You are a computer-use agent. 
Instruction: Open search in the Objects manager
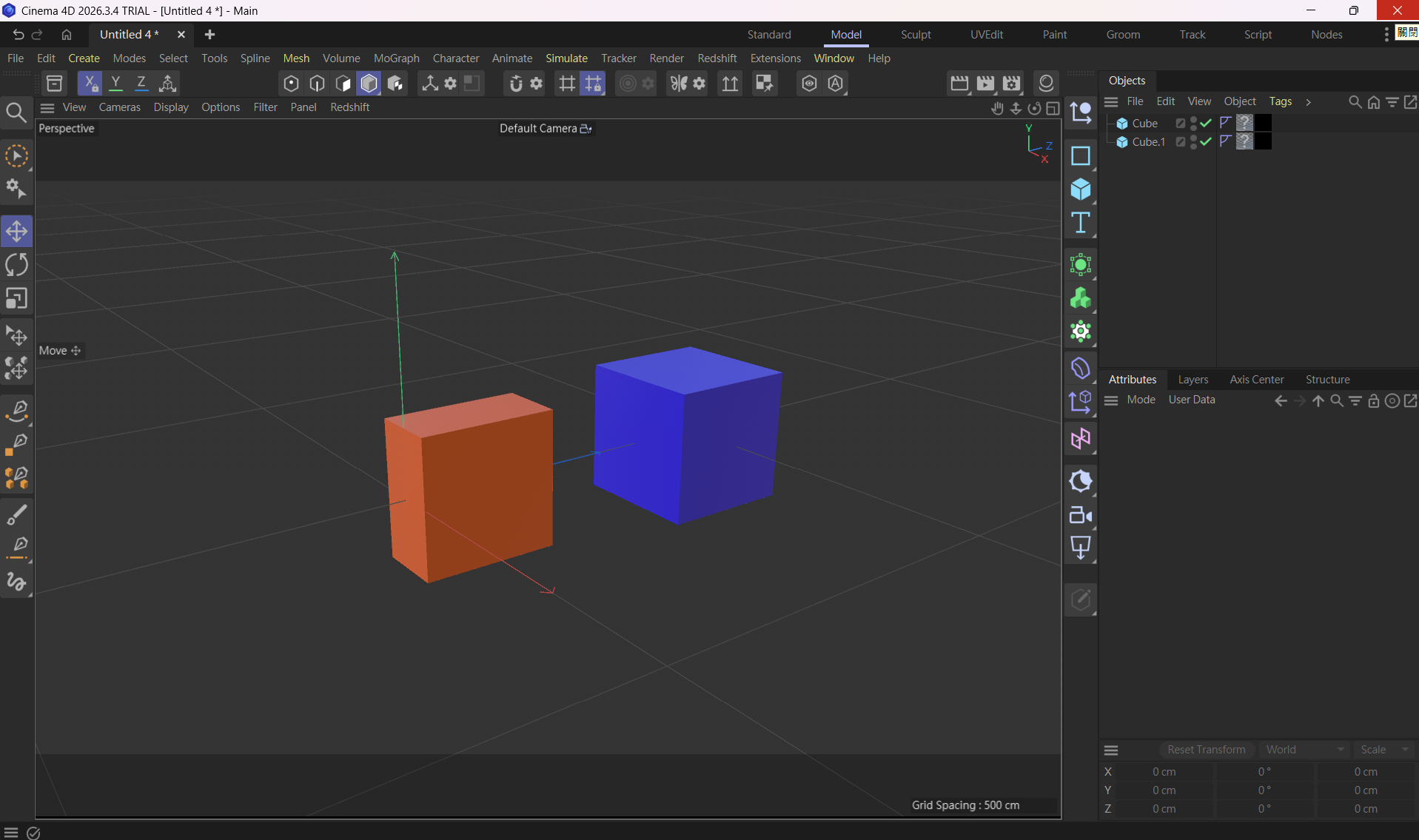coord(1355,101)
